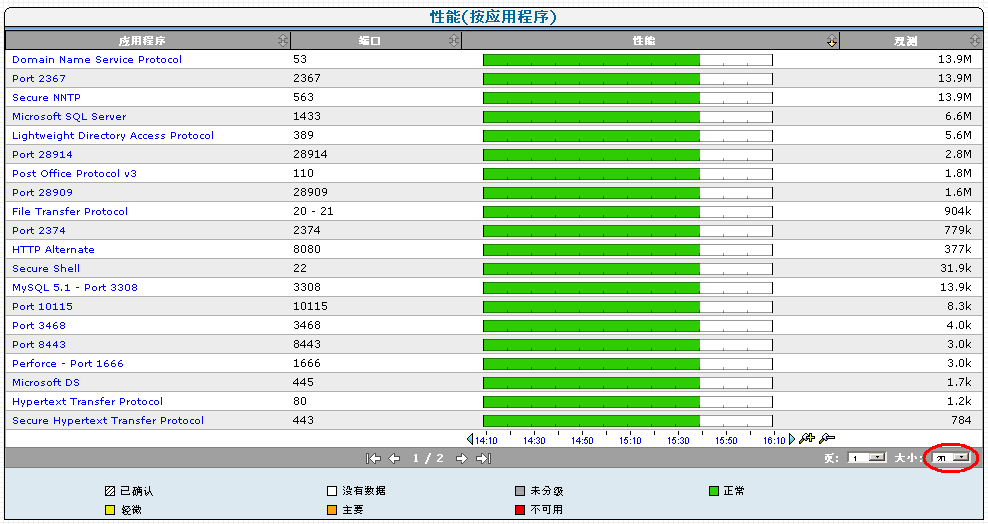Open the page number dropdown
Screen dimensions: 988x524
coord(868,458)
